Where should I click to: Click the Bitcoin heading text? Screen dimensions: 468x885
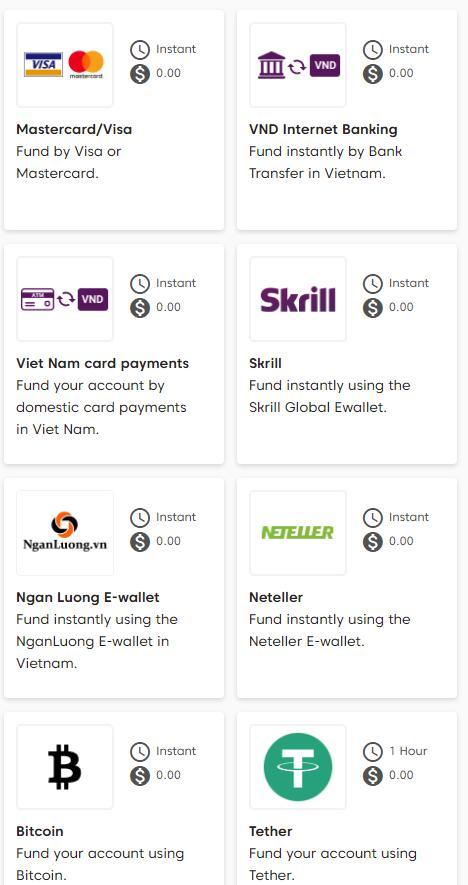point(40,831)
